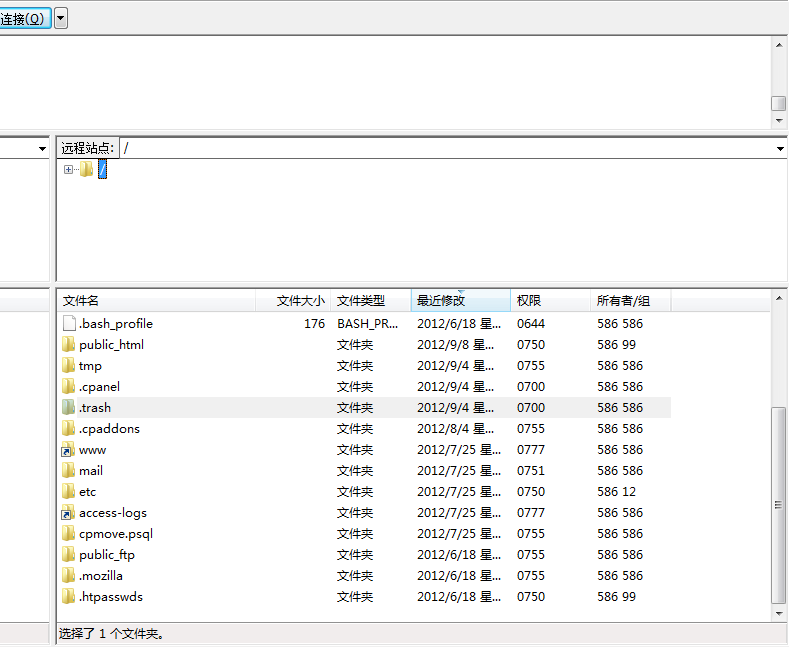789x647 pixels.
Task: Select the cpmove.psql folder name
Action: click(x=116, y=534)
